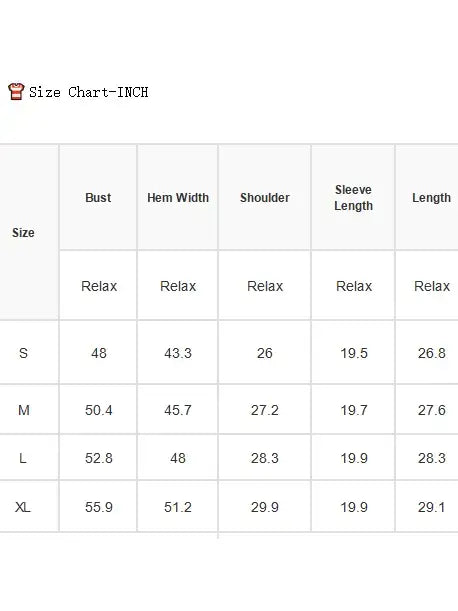The height and width of the screenshot is (611, 458).
Task: Select the Length column header
Action: pyautogui.click(x=431, y=198)
